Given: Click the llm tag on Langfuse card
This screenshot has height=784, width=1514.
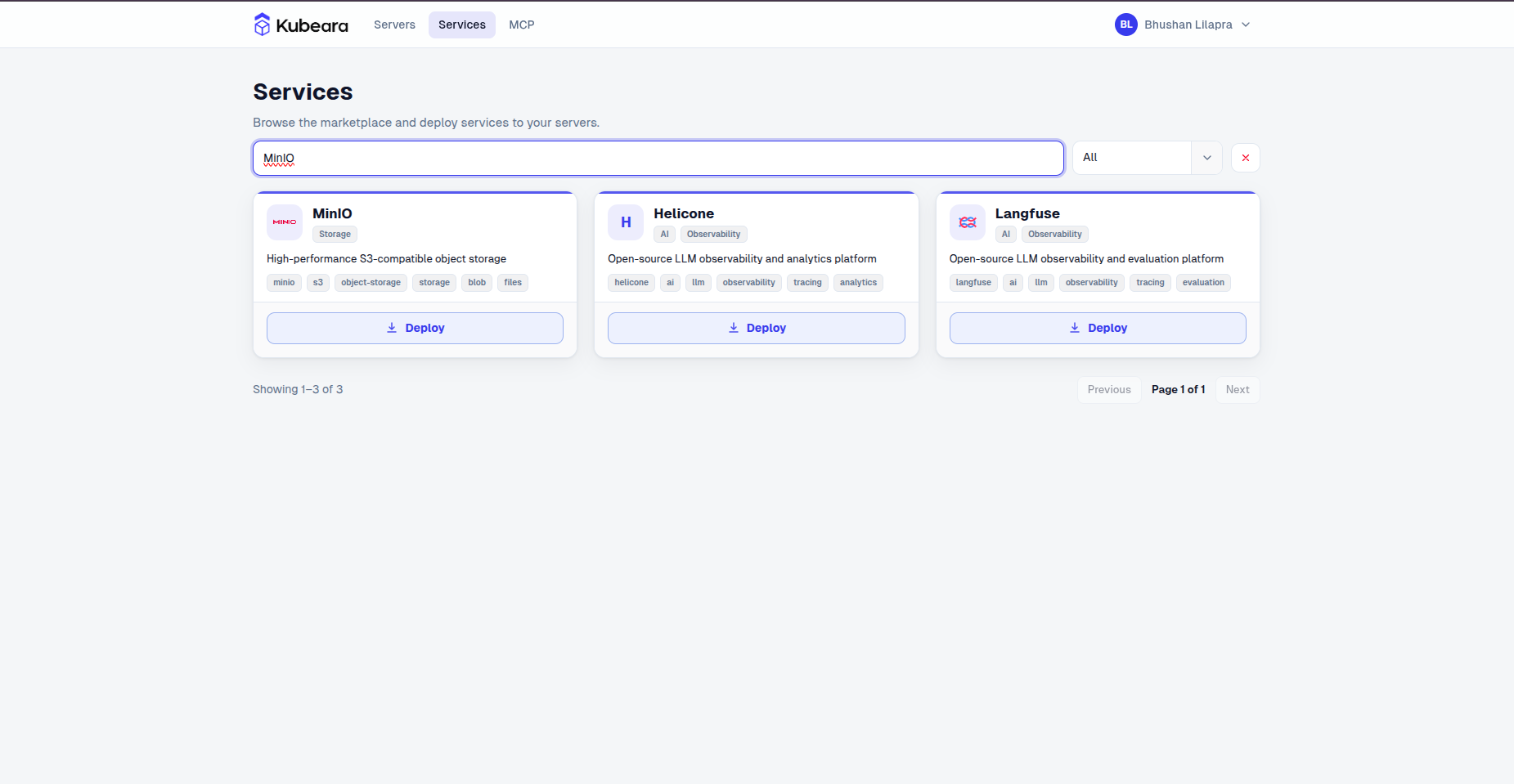Looking at the screenshot, I should [1041, 283].
